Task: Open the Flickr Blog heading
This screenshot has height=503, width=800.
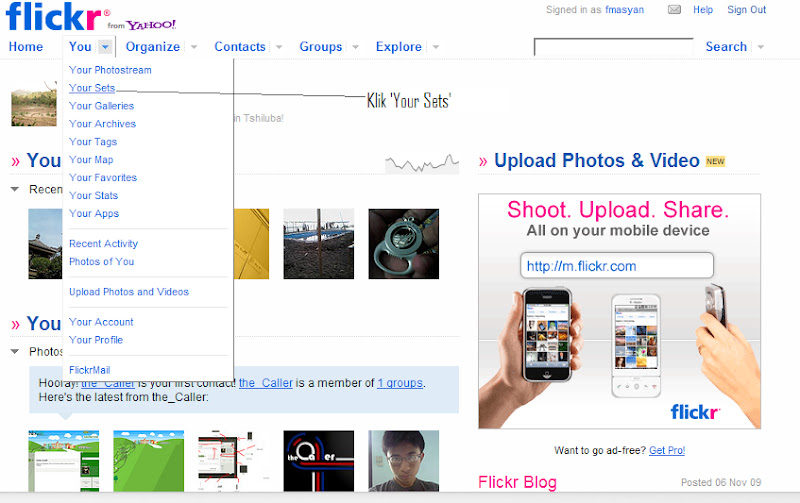Action: pos(517,482)
